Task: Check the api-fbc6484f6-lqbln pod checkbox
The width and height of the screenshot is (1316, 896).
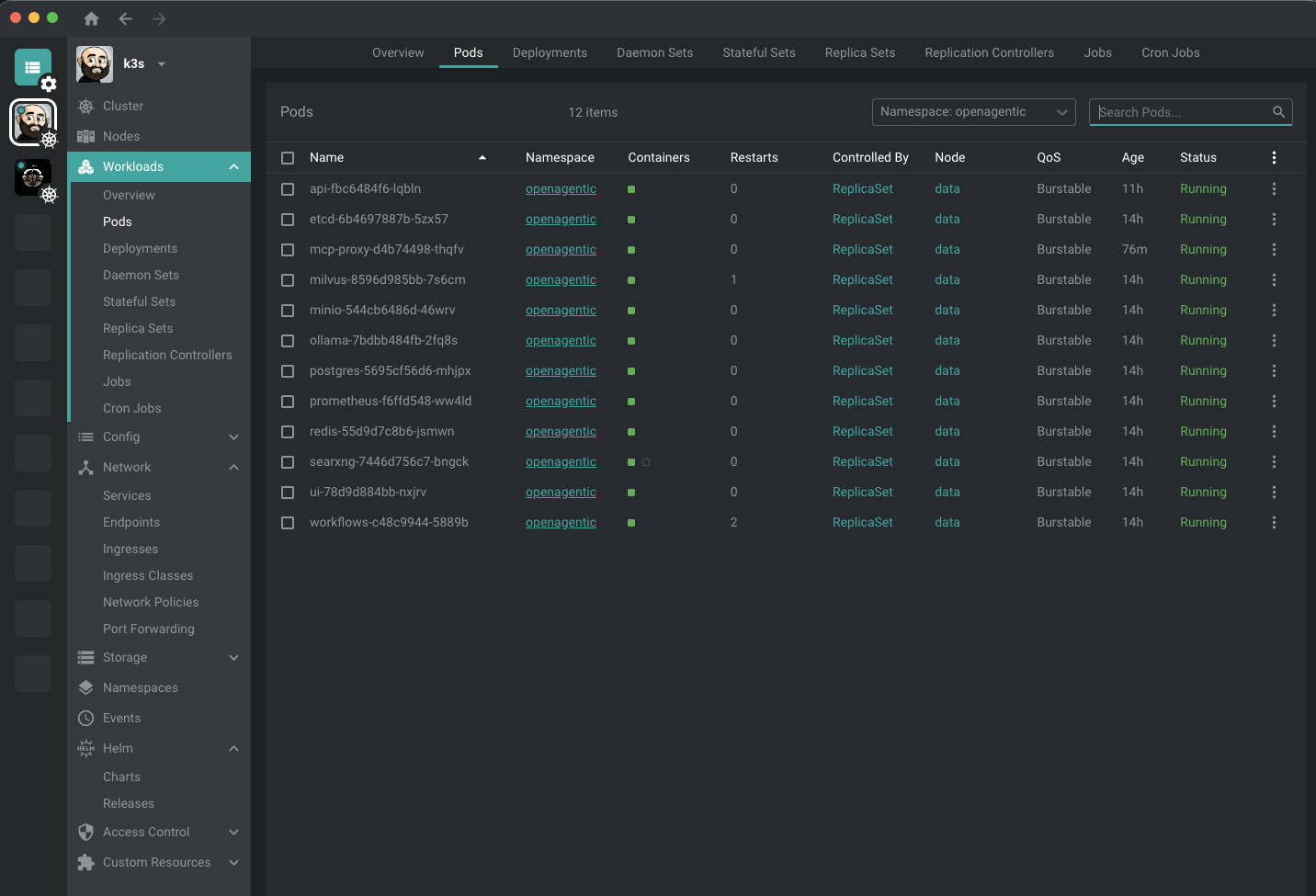Action: pos(288,189)
